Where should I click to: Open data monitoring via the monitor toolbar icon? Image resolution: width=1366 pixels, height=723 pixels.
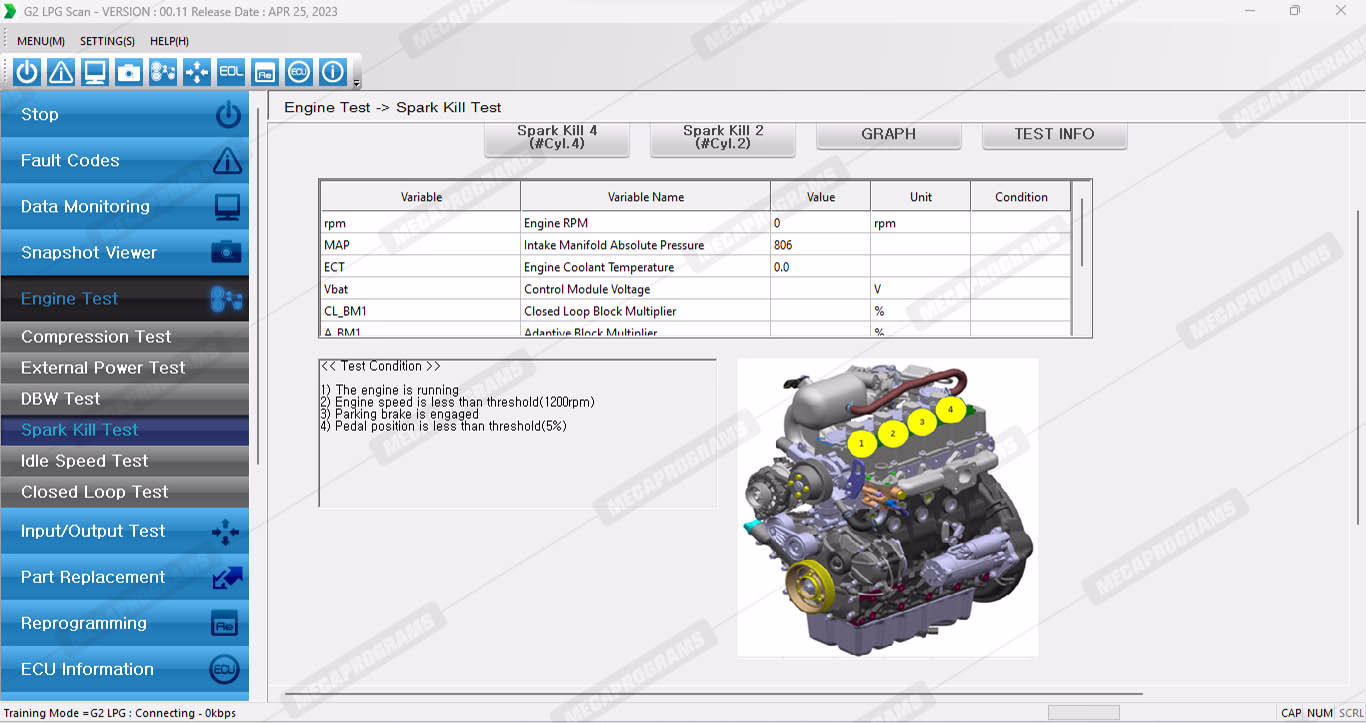click(95, 72)
